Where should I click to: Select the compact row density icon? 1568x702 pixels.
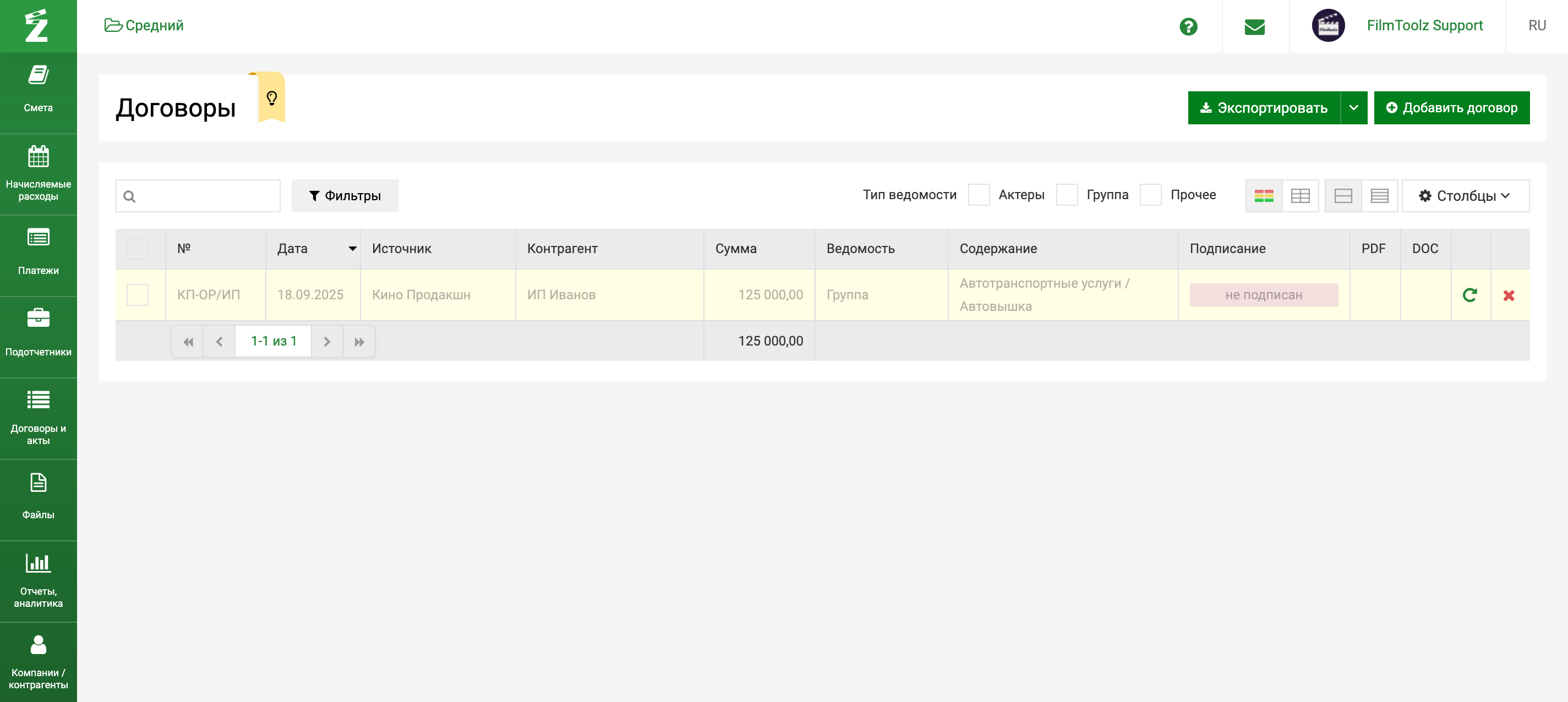click(x=1379, y=196)
